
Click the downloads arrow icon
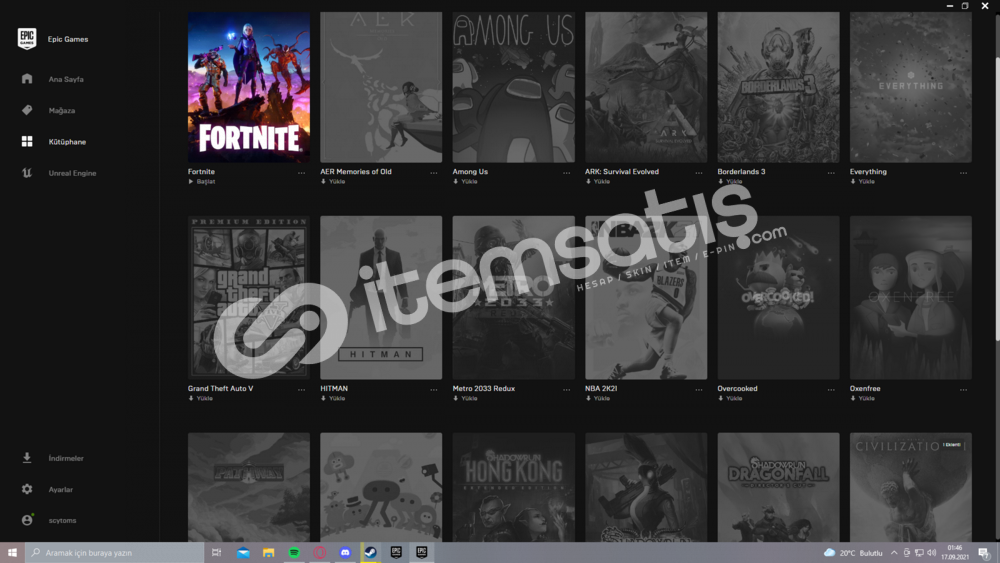(x=27, y=457)
